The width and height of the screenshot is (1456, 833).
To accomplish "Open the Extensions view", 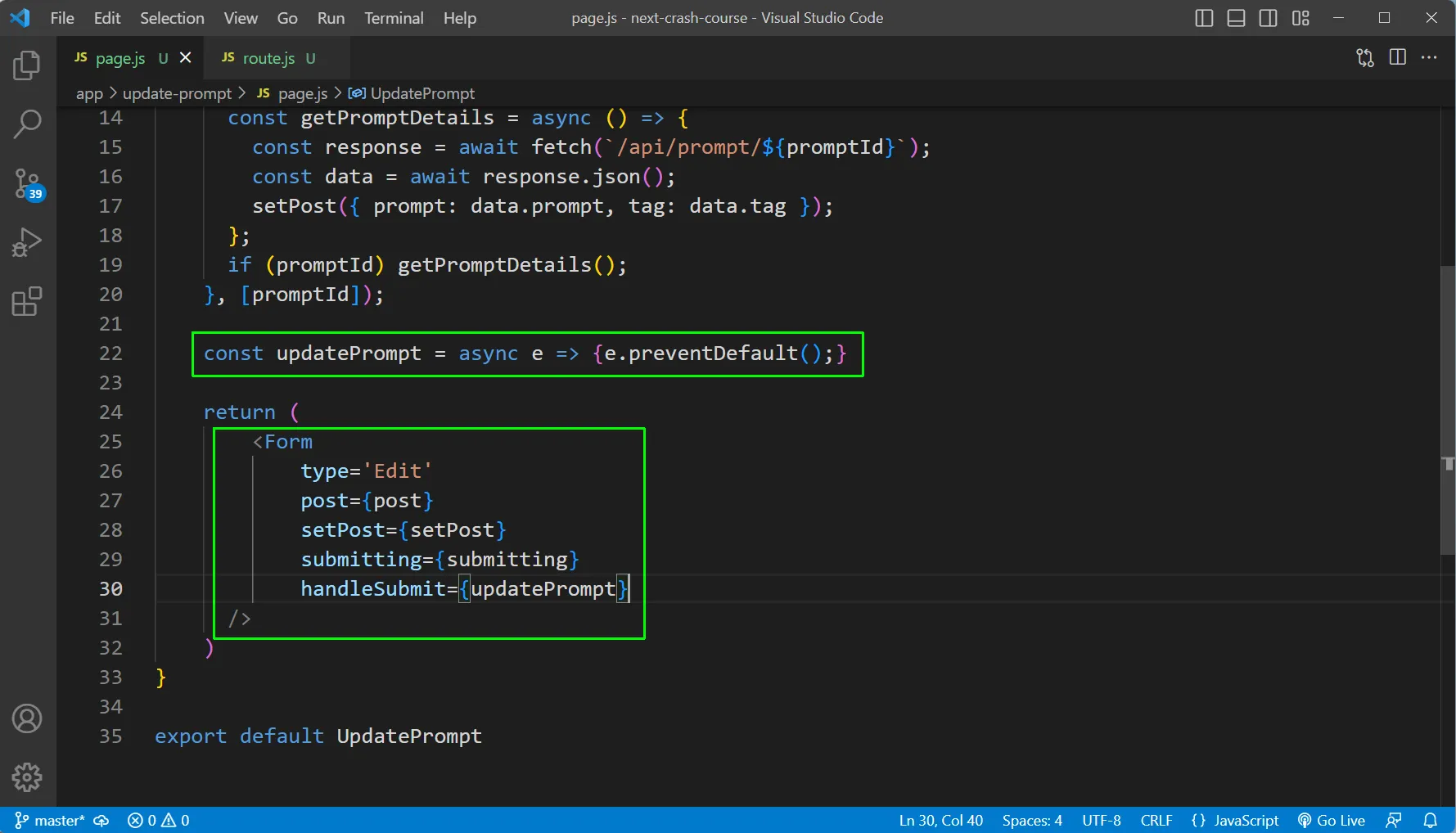I will pyautogui.click(x=27, y=302).
